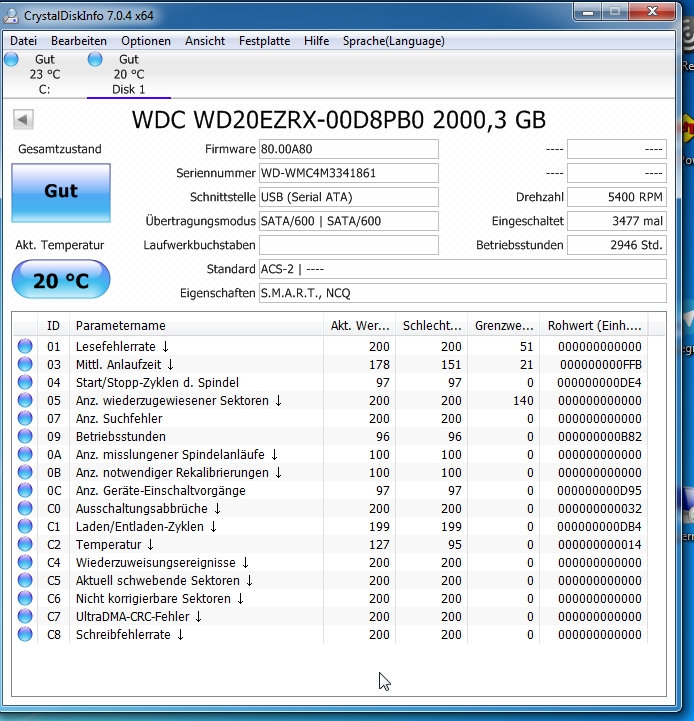
Task: Open the Festplatte menu
Action: pos(264,41)
